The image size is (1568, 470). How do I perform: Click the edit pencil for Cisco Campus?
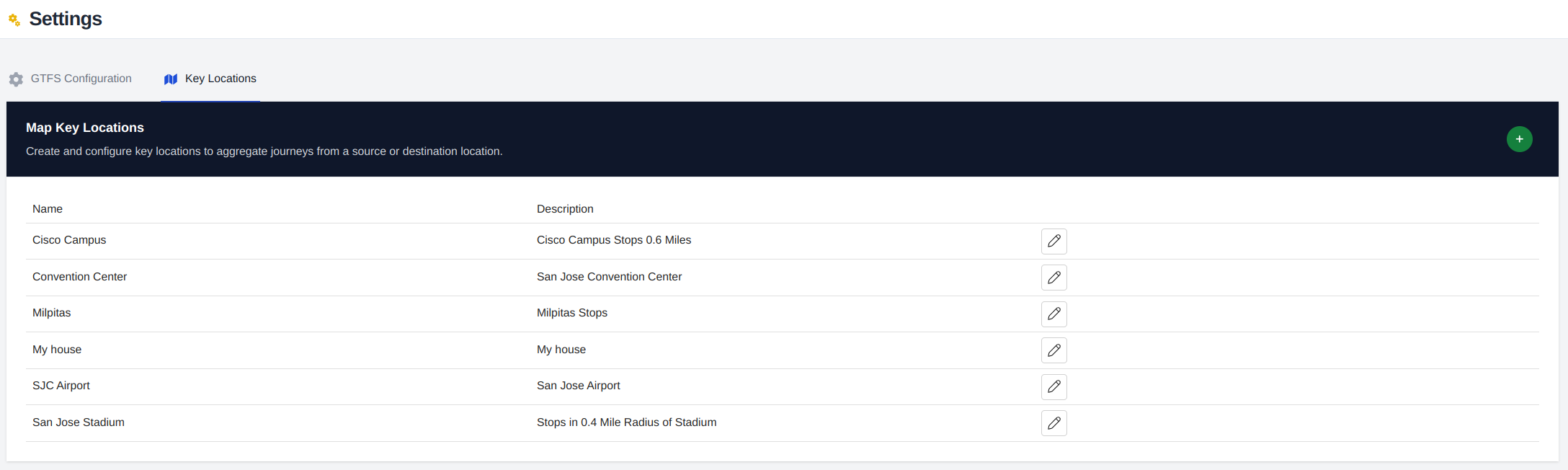click(x=1053, y=241)
